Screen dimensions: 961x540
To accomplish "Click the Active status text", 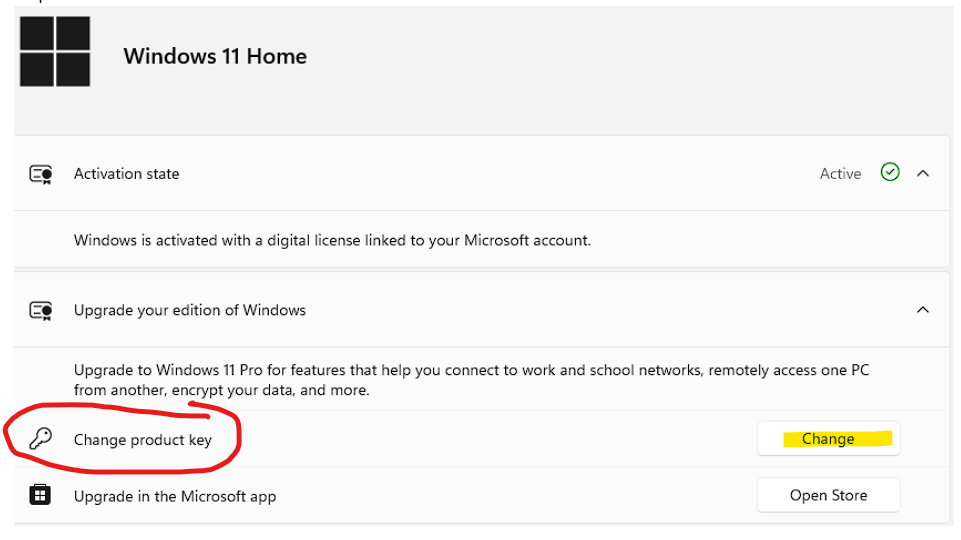I will (x=840, y=174).
